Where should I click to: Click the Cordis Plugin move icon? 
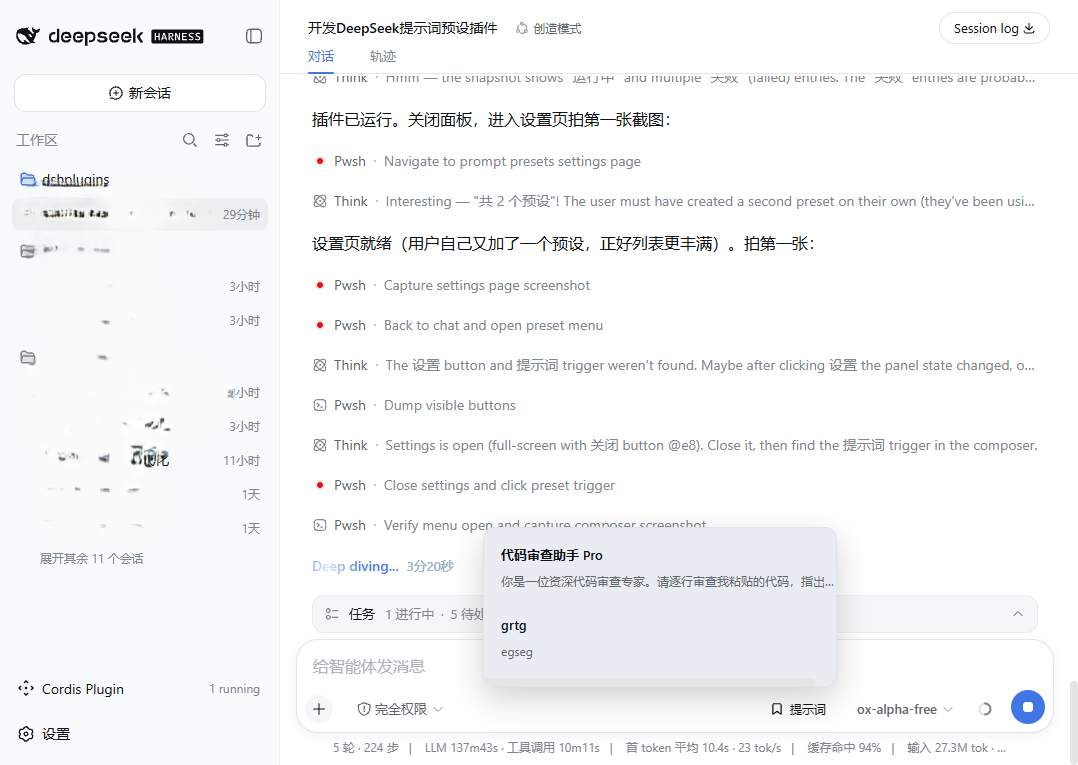pos(26,689)
